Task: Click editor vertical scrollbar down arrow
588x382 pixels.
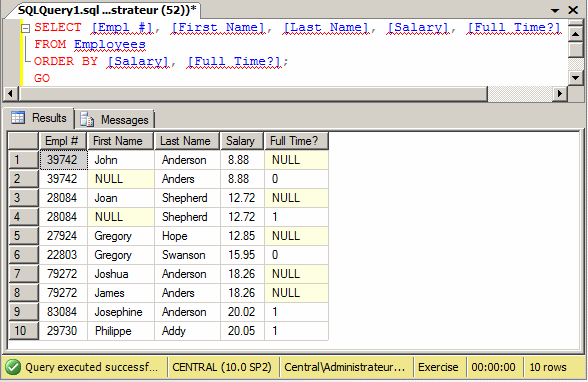Action: 576,78
